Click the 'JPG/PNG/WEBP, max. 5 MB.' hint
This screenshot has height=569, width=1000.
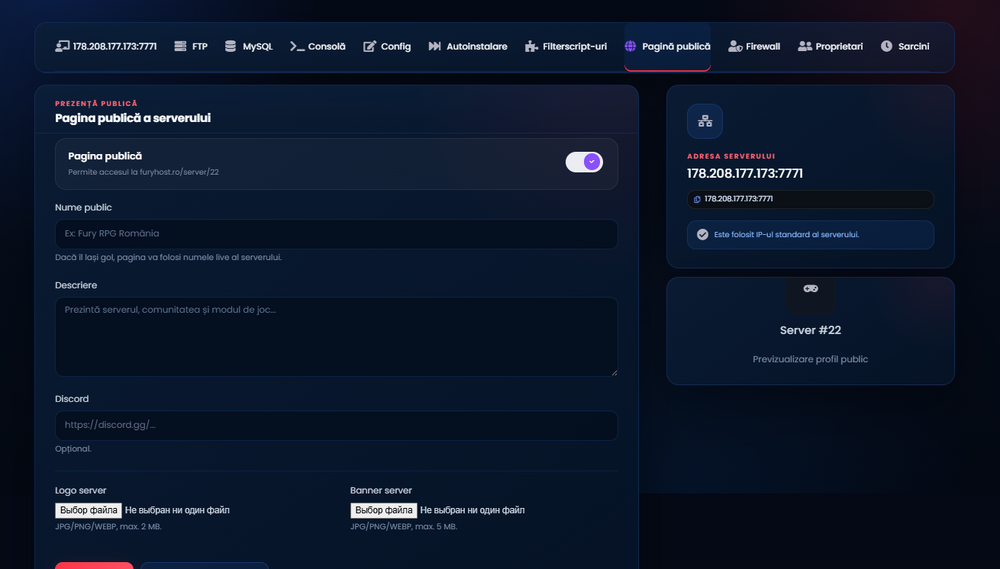[404, 527]
